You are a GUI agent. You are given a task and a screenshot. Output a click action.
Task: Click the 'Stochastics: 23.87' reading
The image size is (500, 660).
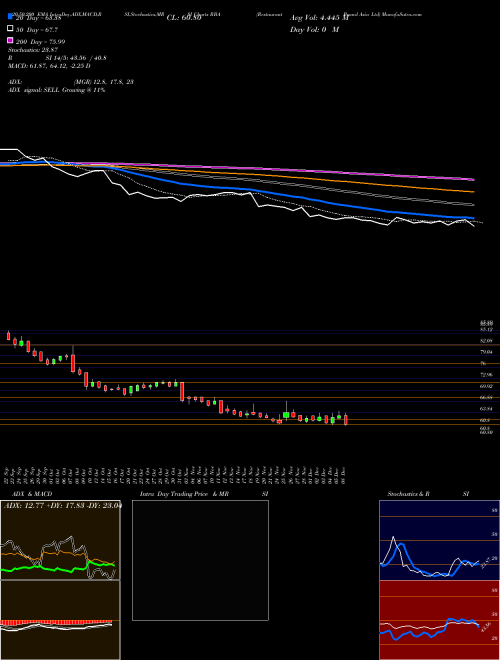point(35,50)
